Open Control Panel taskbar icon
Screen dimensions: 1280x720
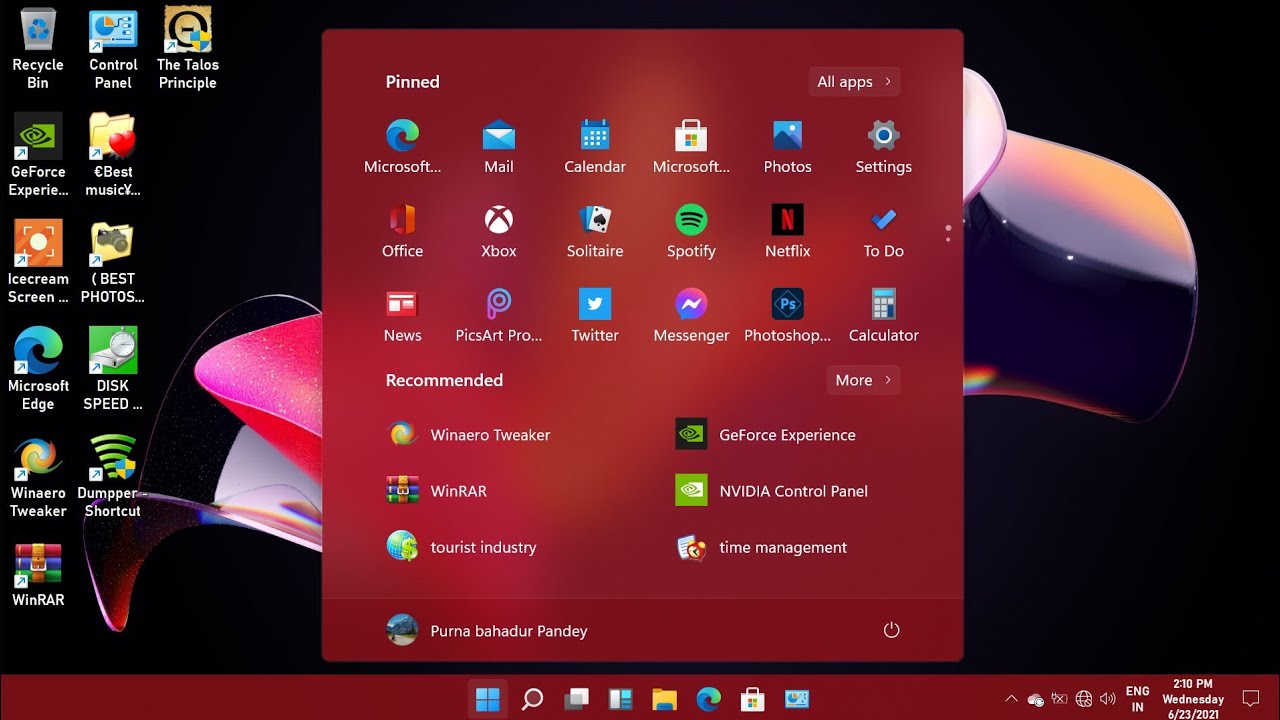796,699
